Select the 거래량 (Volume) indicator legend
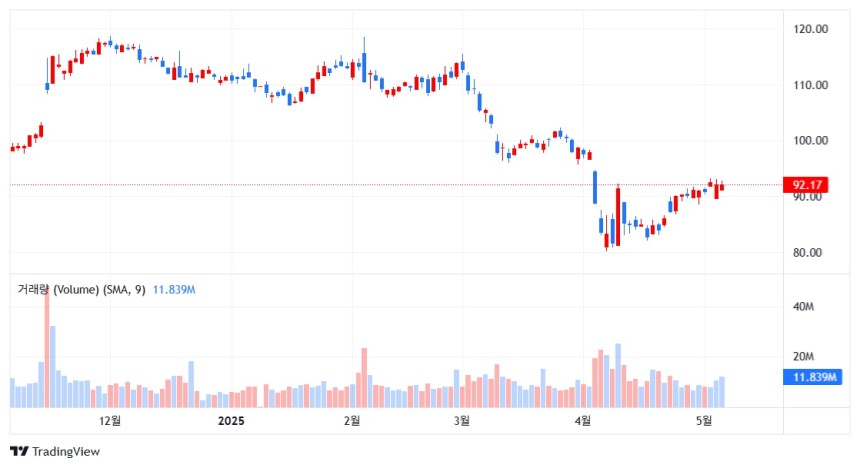This screenshot has height=468, width=860. [81, 290]
